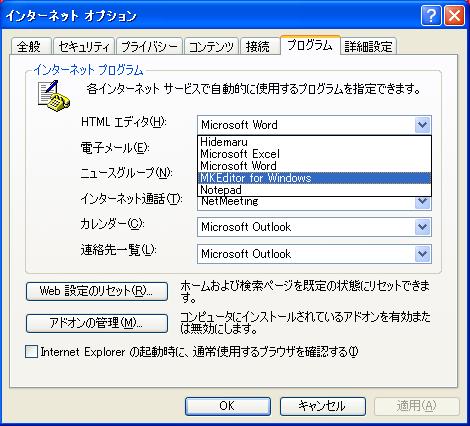This screenshot has height=426, width=470.
Task: Expand the Internet call NetMeeting dropdown arrow
Action: 422,202
